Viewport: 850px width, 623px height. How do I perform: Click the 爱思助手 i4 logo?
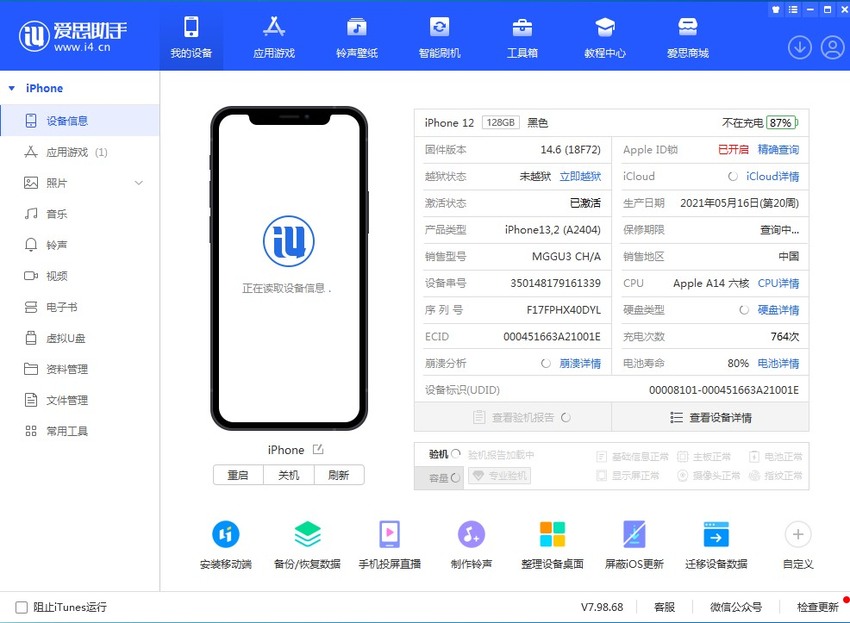point(73,36)
